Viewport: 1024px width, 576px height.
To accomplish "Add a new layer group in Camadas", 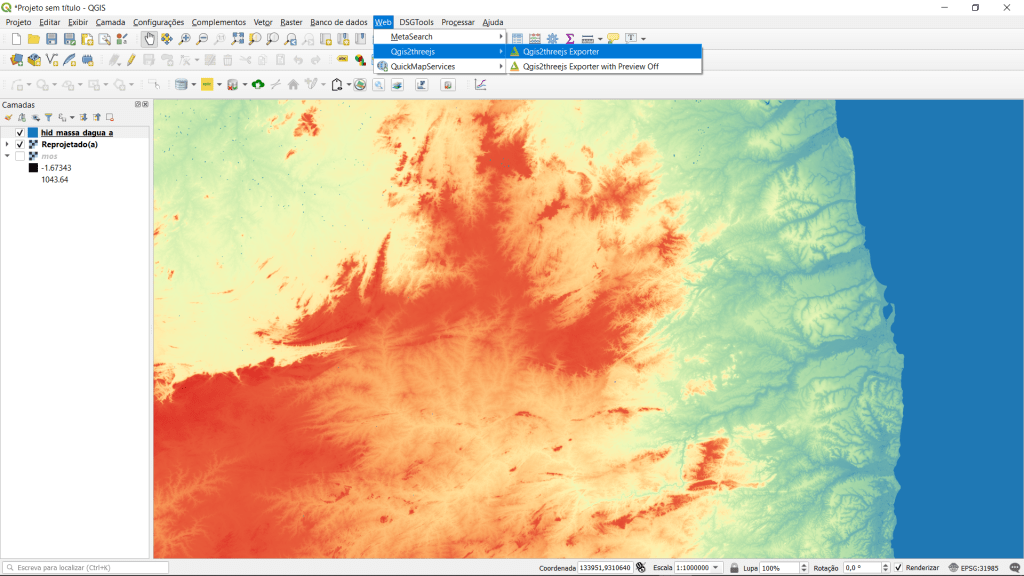I will click(21, 117).
